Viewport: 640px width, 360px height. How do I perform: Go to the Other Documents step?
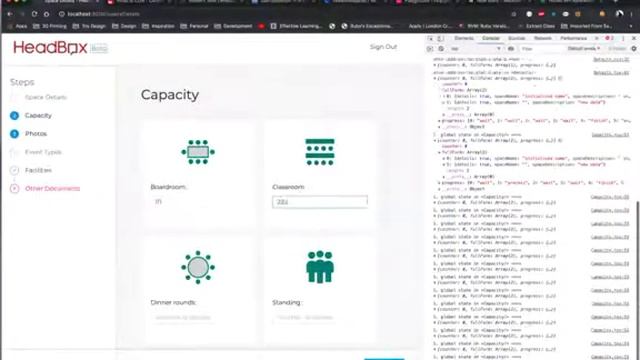[52, 189]
